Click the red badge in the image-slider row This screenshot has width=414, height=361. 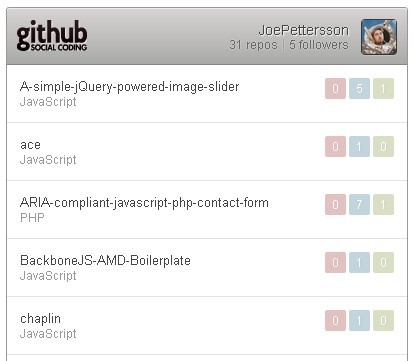tap(335, 88)
